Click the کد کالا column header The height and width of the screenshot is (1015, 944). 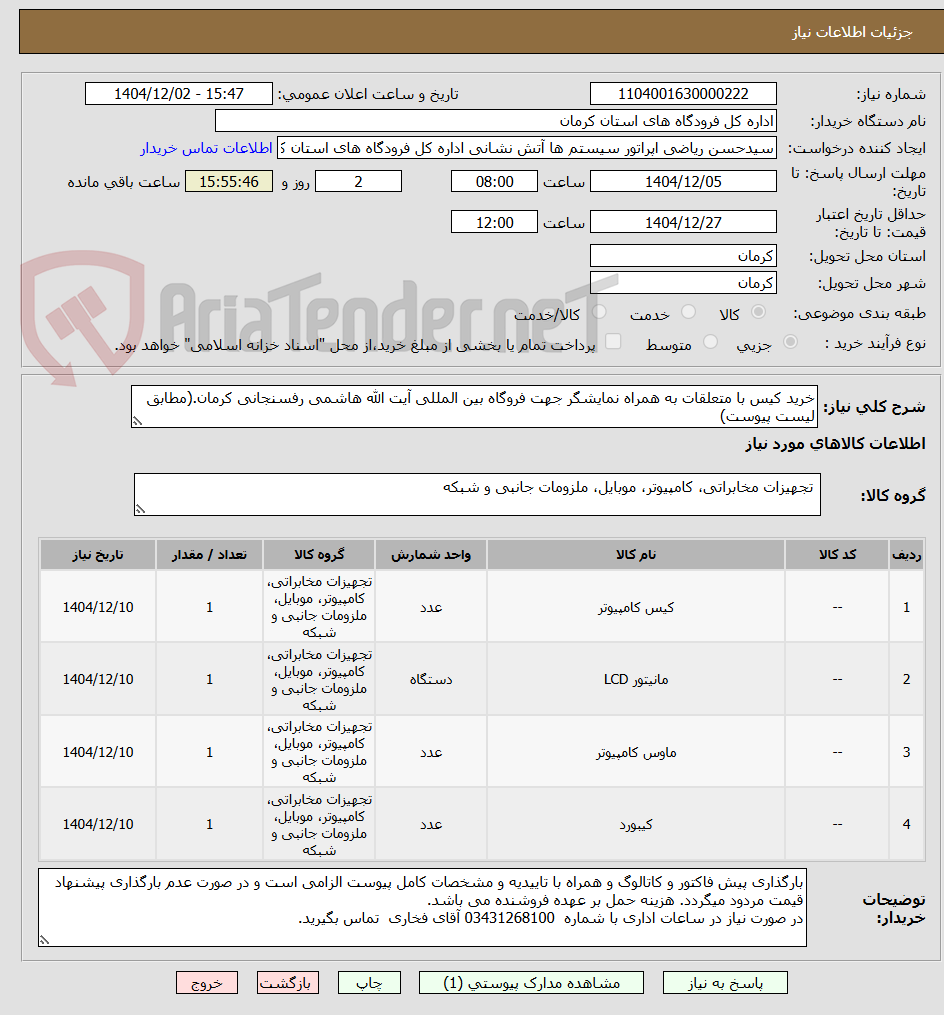pyautogui.click(x=837, y=555)
